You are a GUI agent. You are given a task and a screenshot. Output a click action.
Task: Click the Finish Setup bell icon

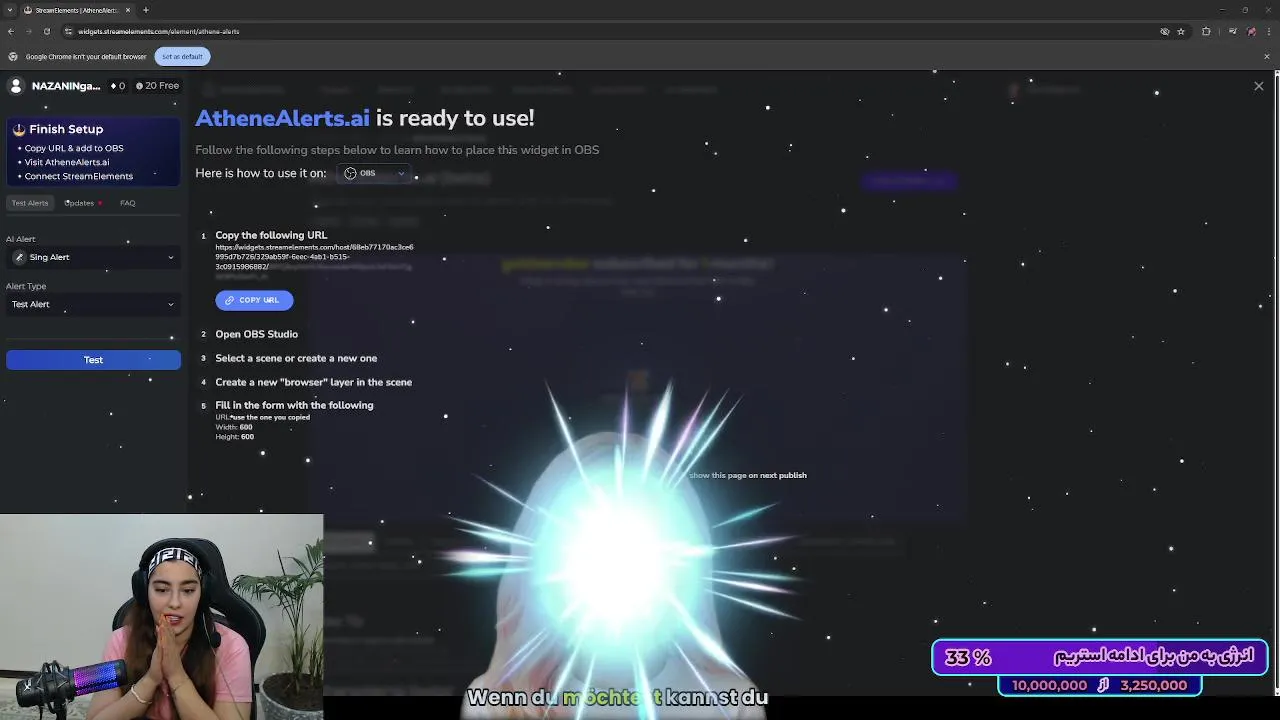pos(19,129)
